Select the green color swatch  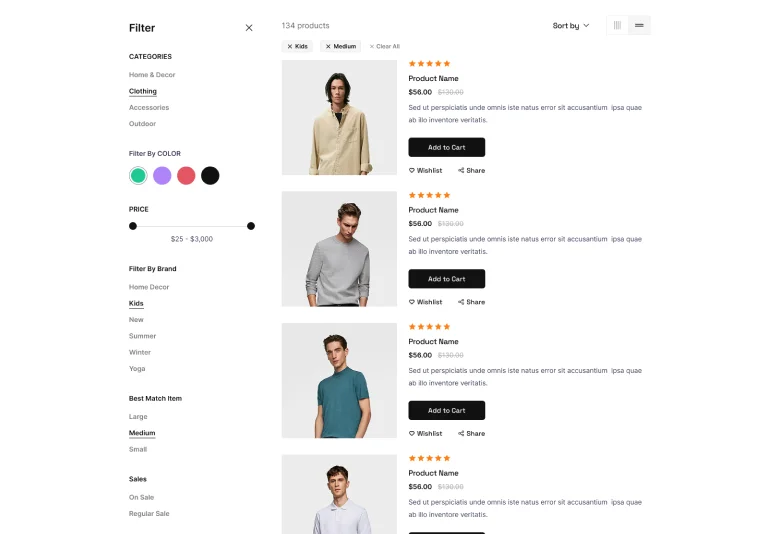[x=138, y=176]
